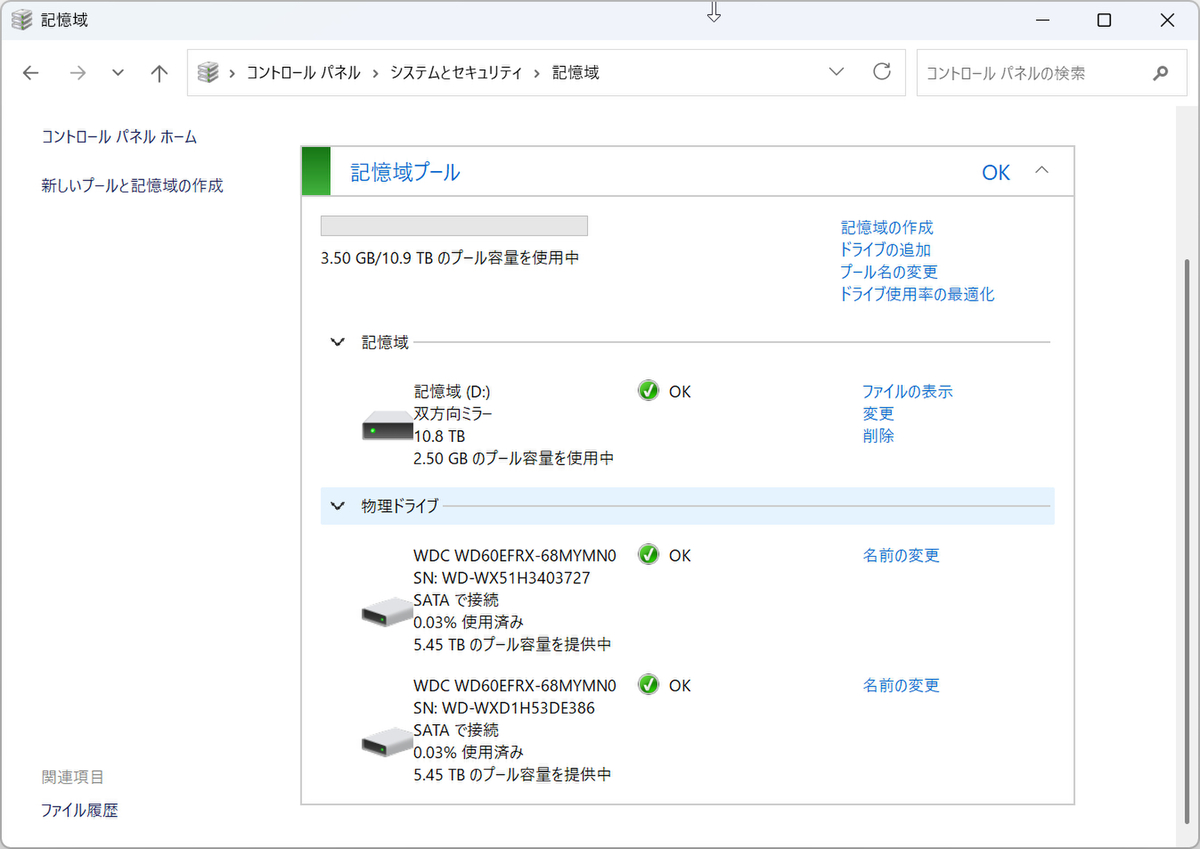Open ファイル履歴 under related items
Viewport: 1200px width, 849px height.
click(x=79, y=811)
